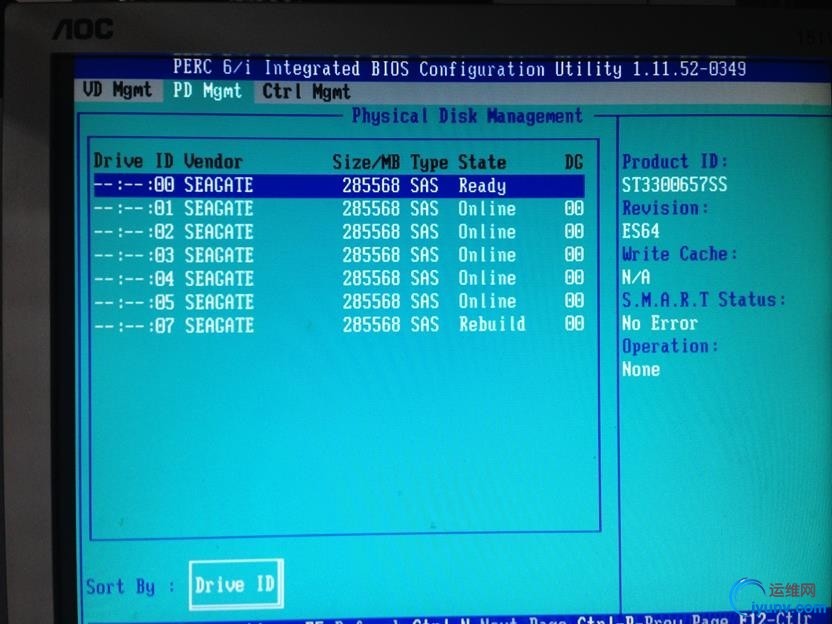
Task: Select drive 03 SEAGATE row
Action: [x=339, y=255]
